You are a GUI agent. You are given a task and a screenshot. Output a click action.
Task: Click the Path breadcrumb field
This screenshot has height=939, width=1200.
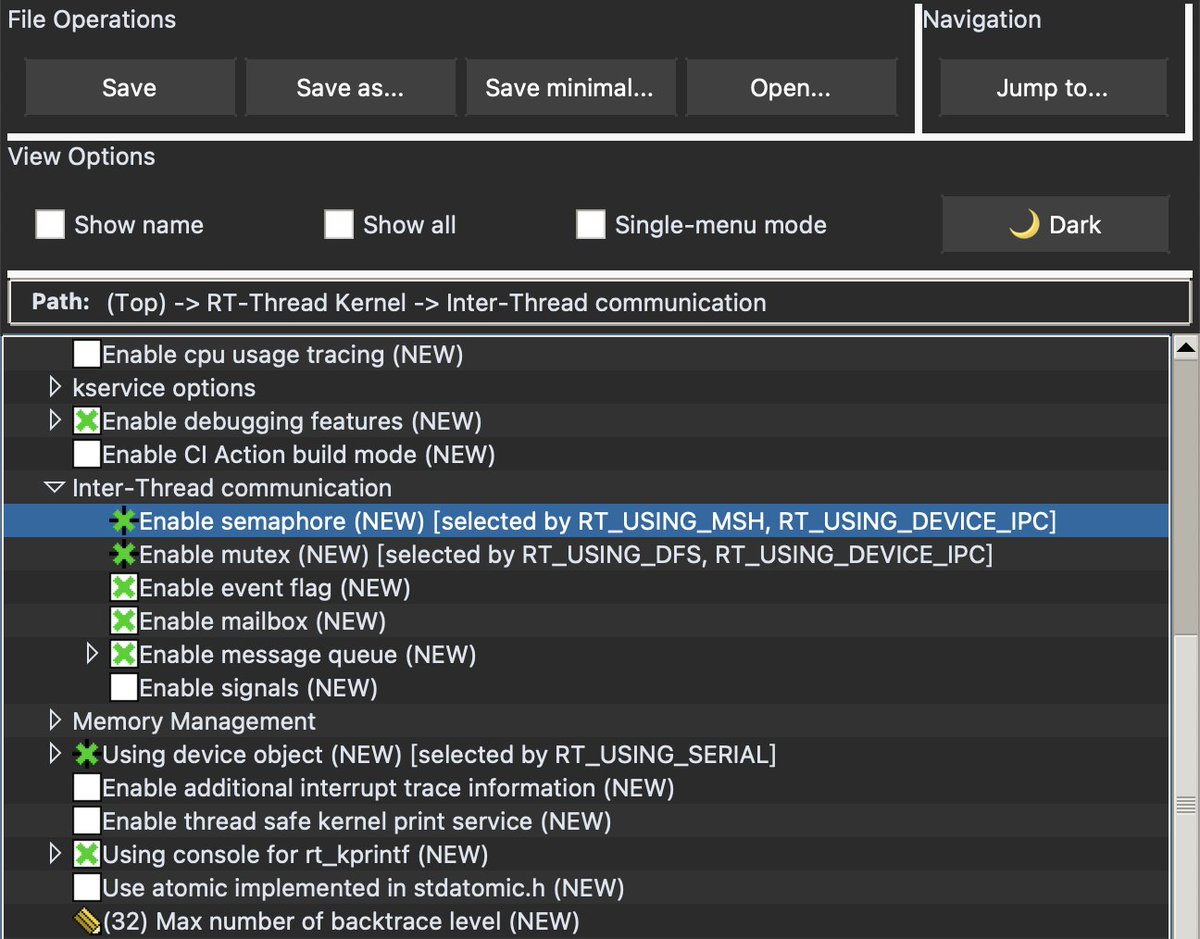pyautogui.click(x=599, y=303)
